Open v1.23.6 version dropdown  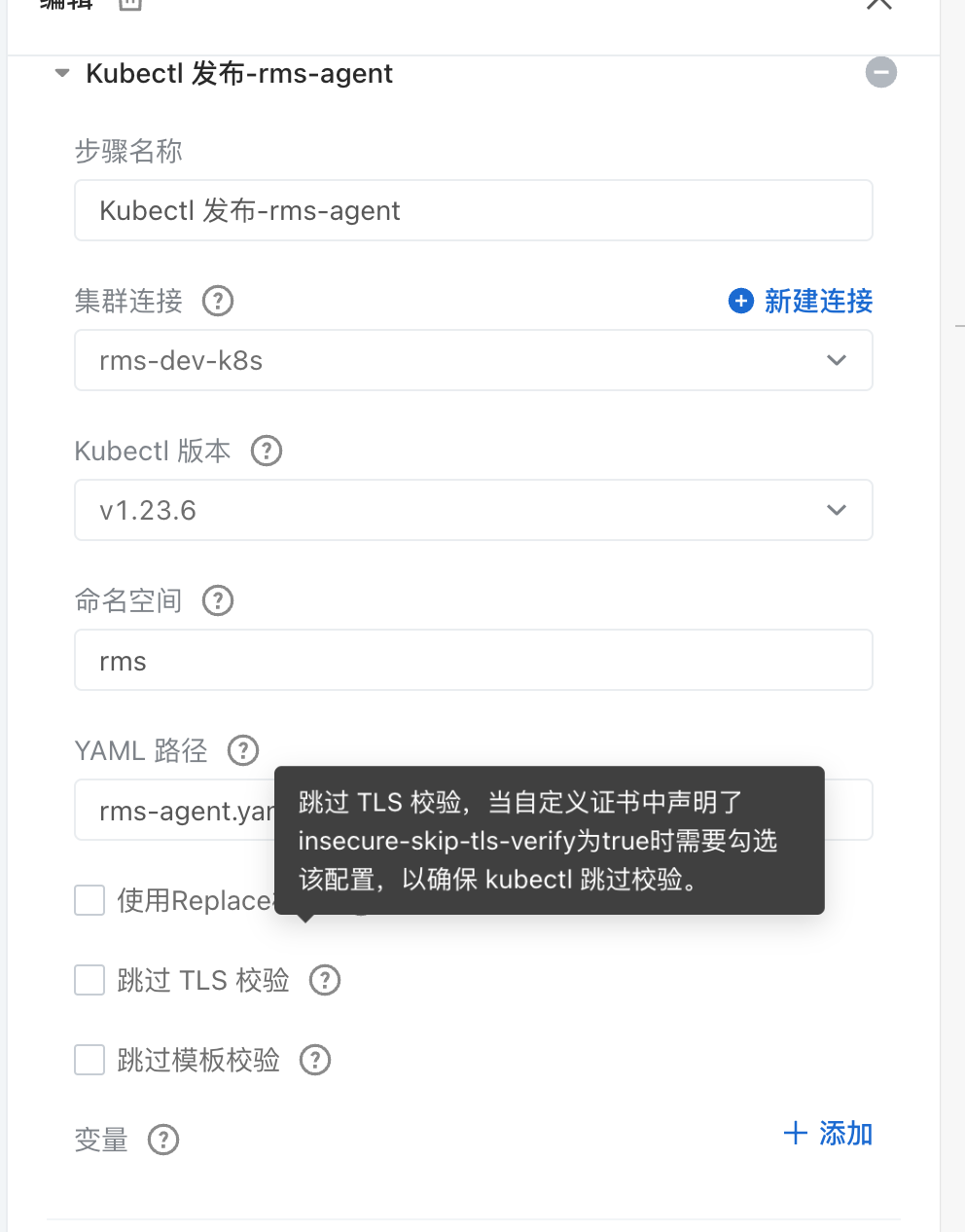coord(474,510)
